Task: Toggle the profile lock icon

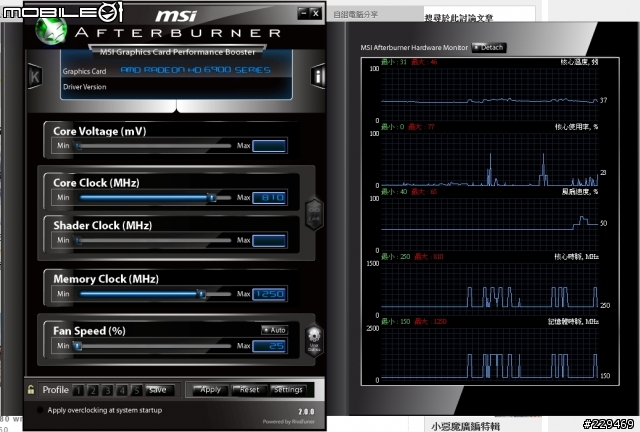Action: tap(31, 390)
